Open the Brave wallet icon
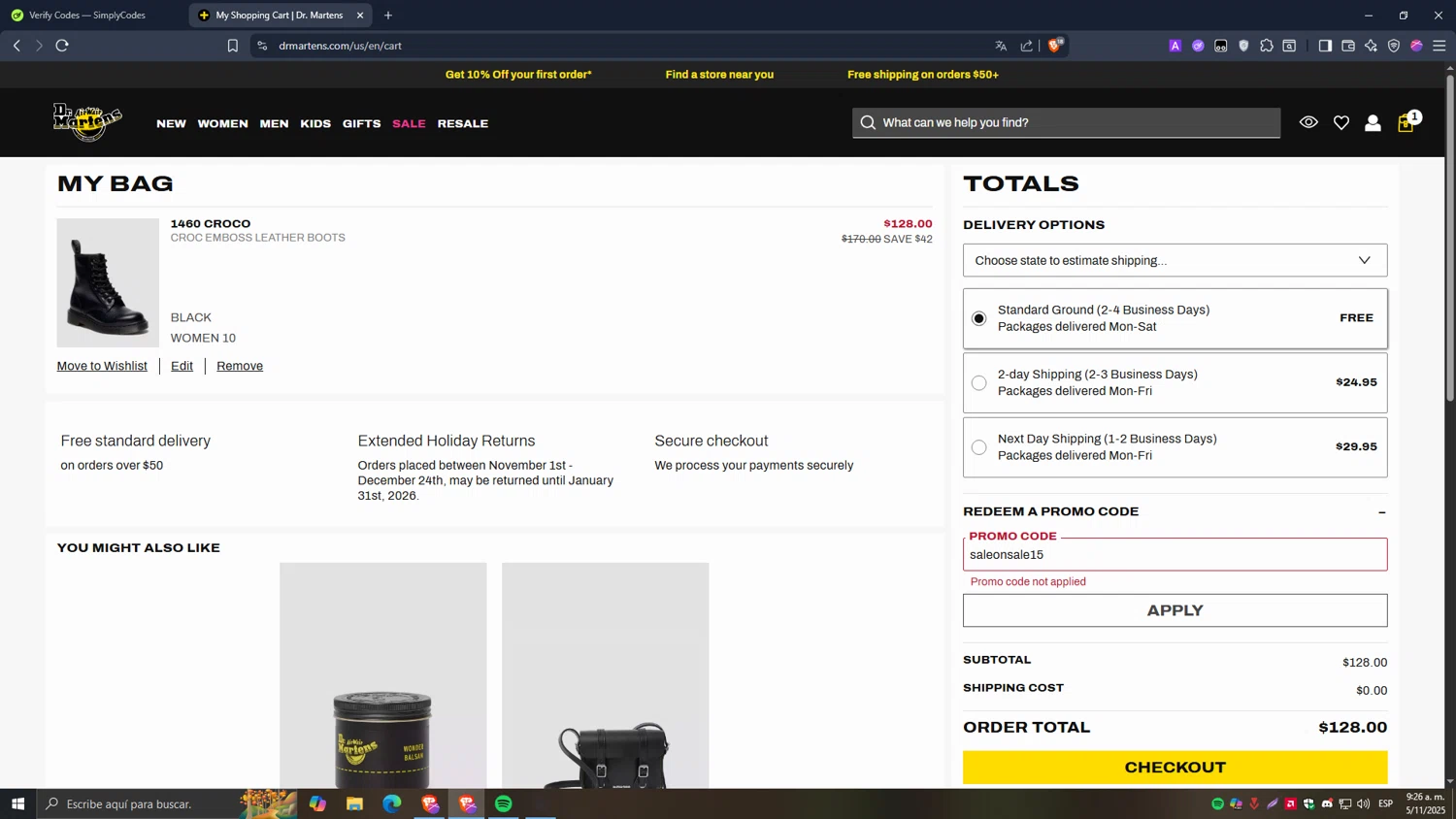The height and width of the screenshot is (819, 1456). pyautogui.click(x=1348, y=46)
